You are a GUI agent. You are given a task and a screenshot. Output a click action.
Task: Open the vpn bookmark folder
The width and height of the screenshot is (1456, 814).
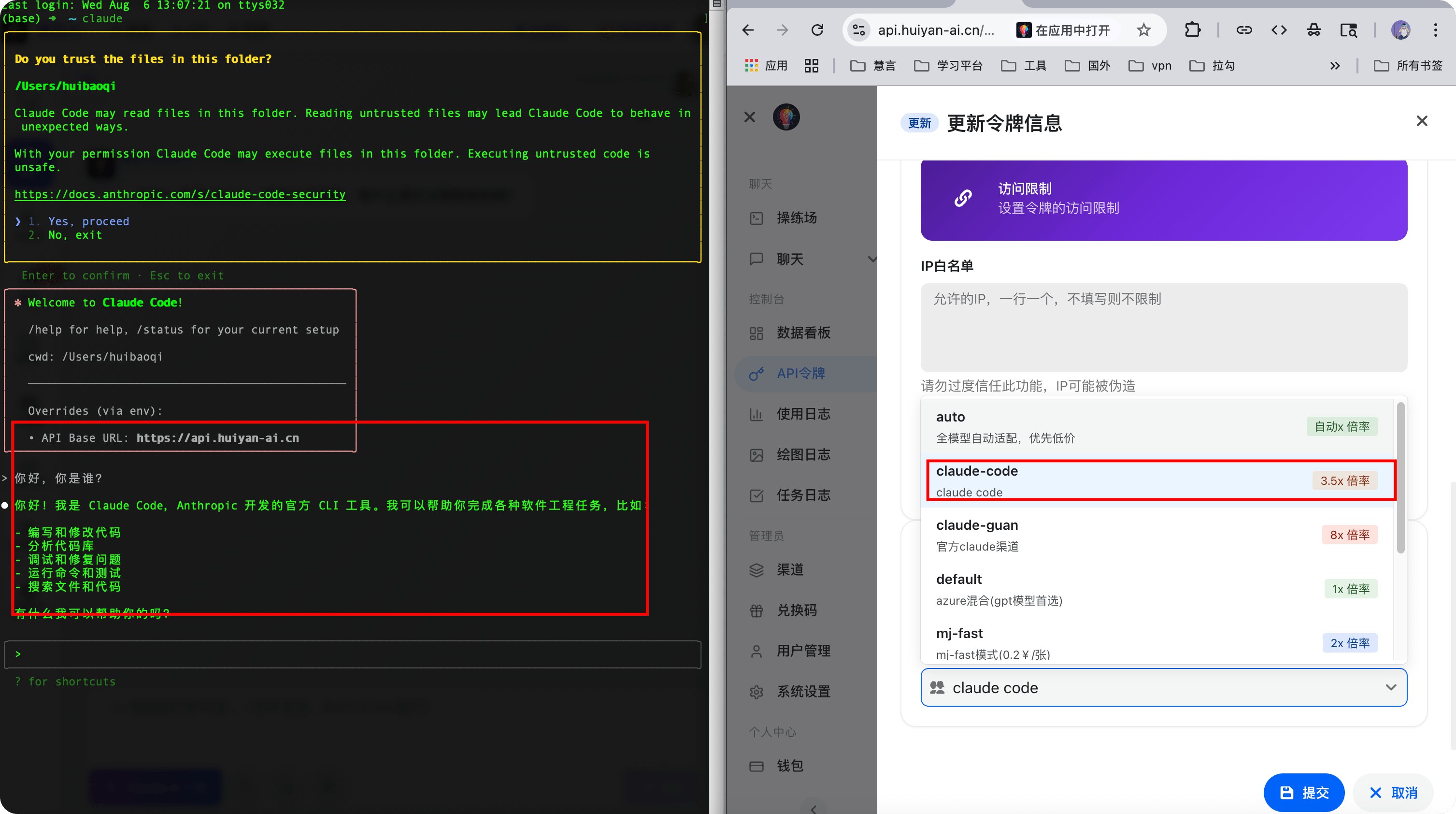pyautogui.click(x=1150, y=66)
